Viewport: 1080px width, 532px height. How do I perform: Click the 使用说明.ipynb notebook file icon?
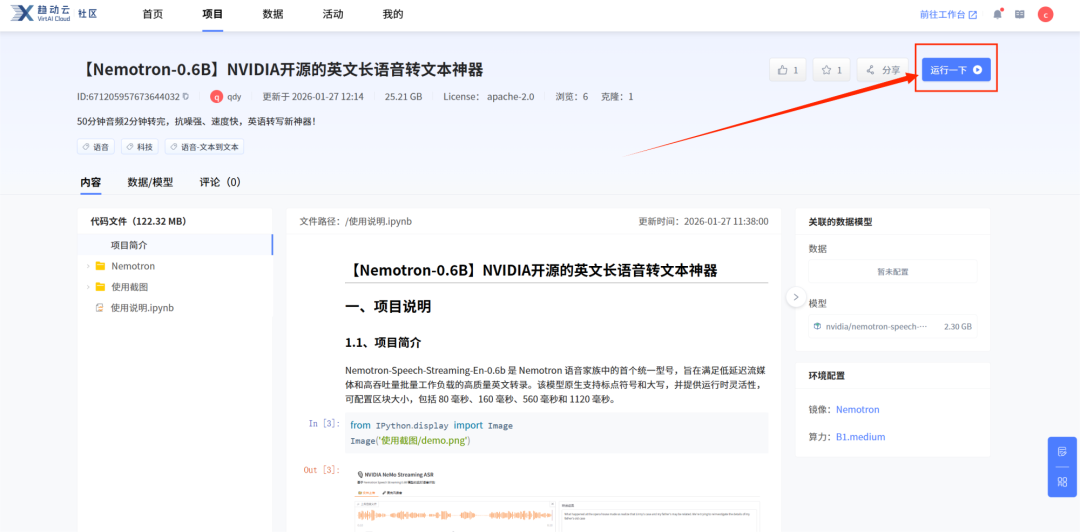[100, 307]
